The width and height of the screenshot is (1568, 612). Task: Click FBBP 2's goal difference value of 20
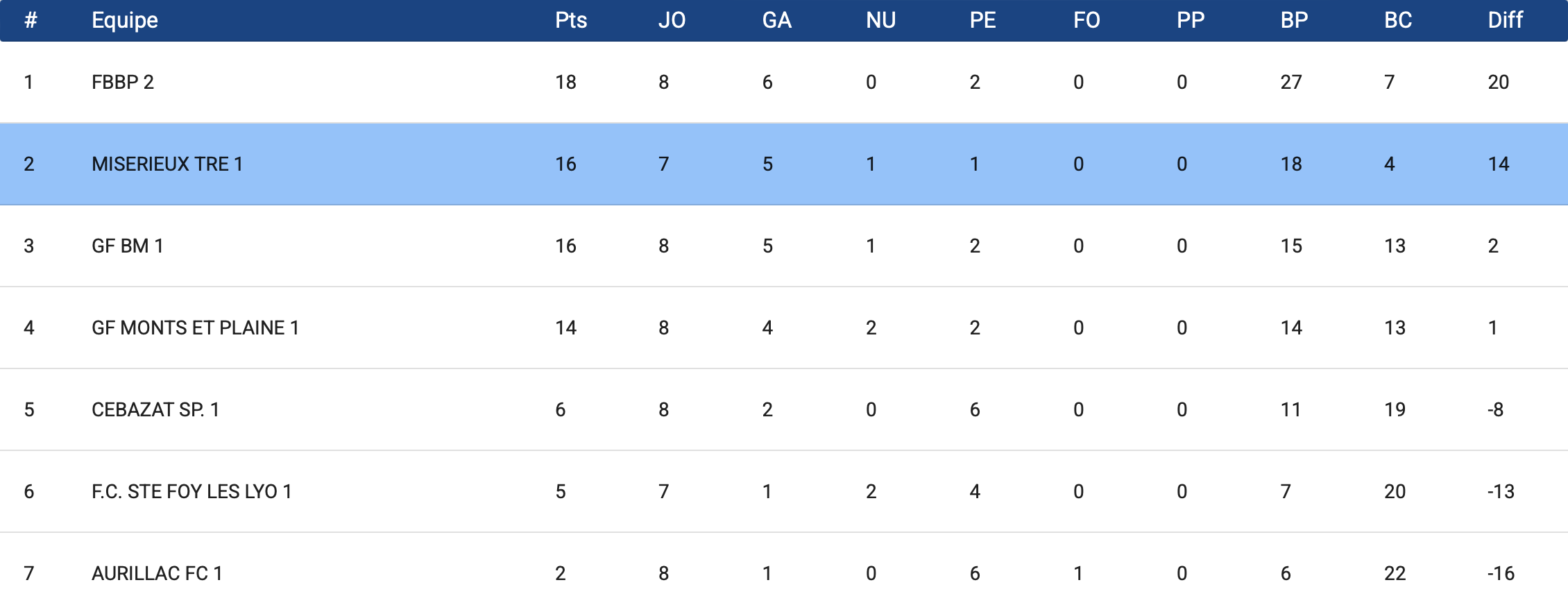tap(1498, 83)
